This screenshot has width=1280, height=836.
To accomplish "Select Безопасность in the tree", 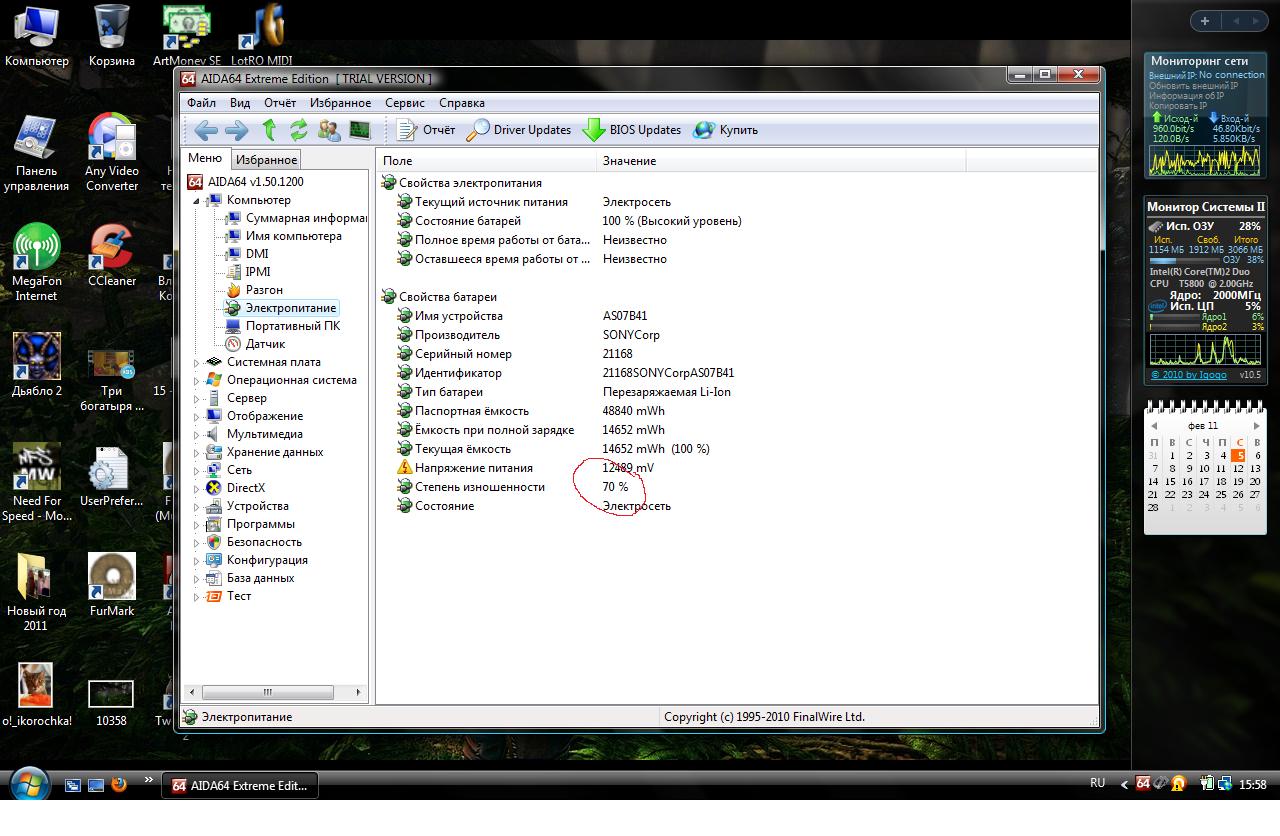I will click(x=264, y=542).
